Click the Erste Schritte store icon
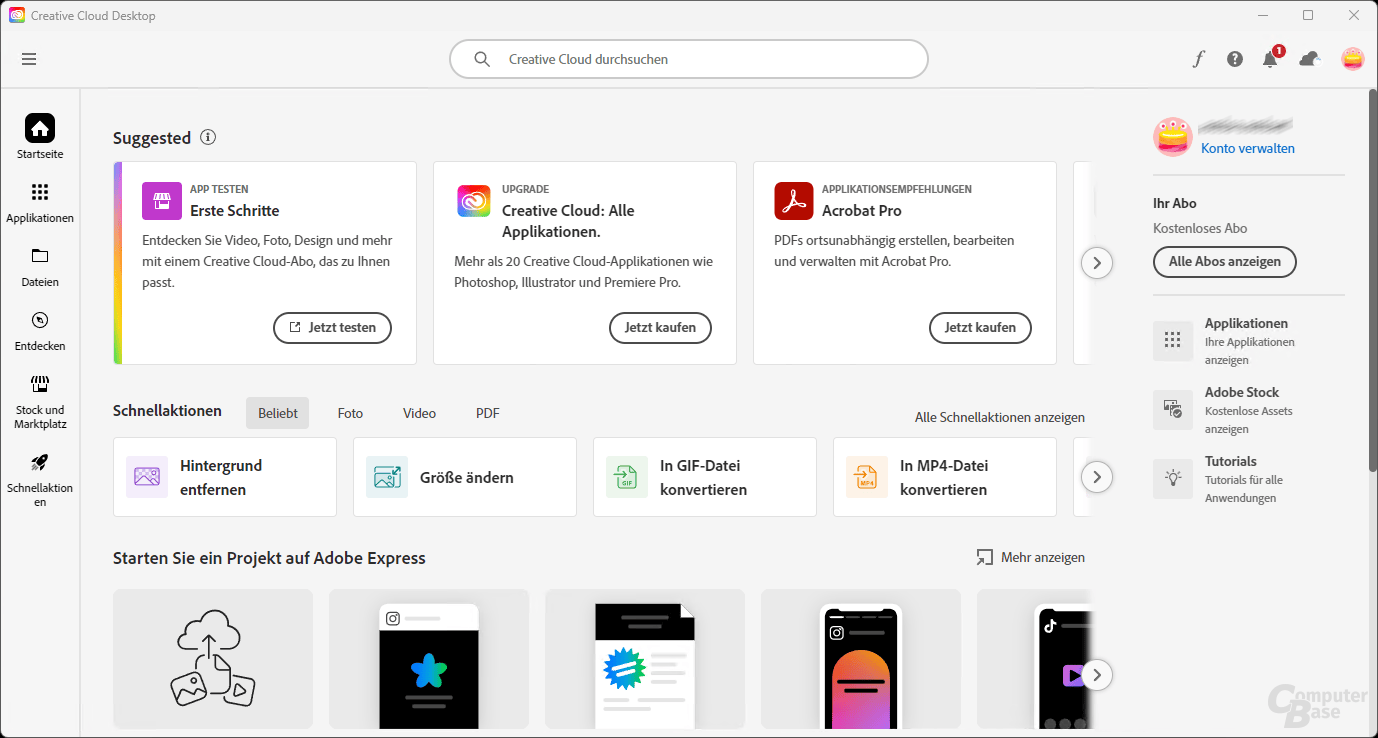 click(161, 201)
